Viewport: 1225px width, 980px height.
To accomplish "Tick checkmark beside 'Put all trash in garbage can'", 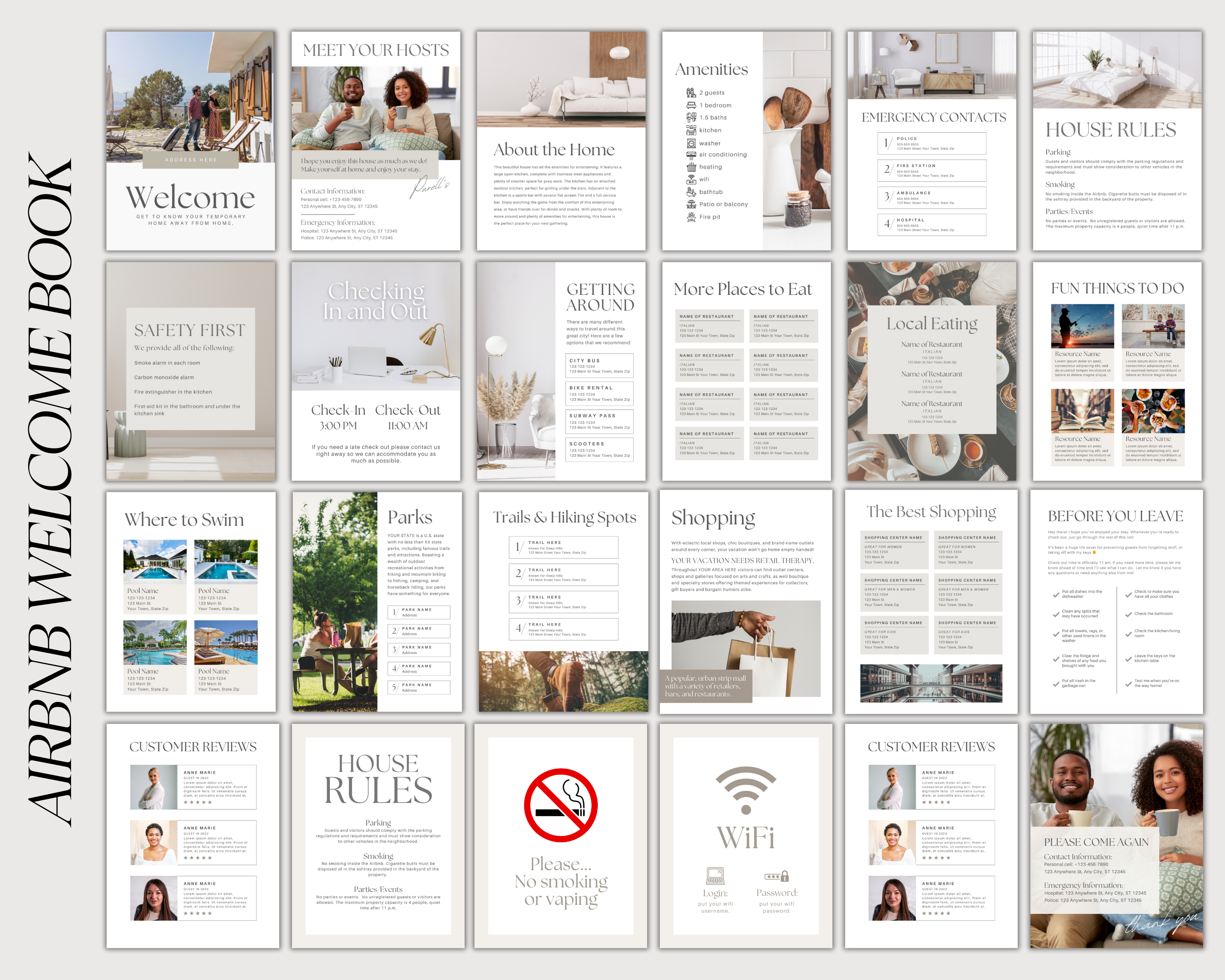I will (1056, 684).
